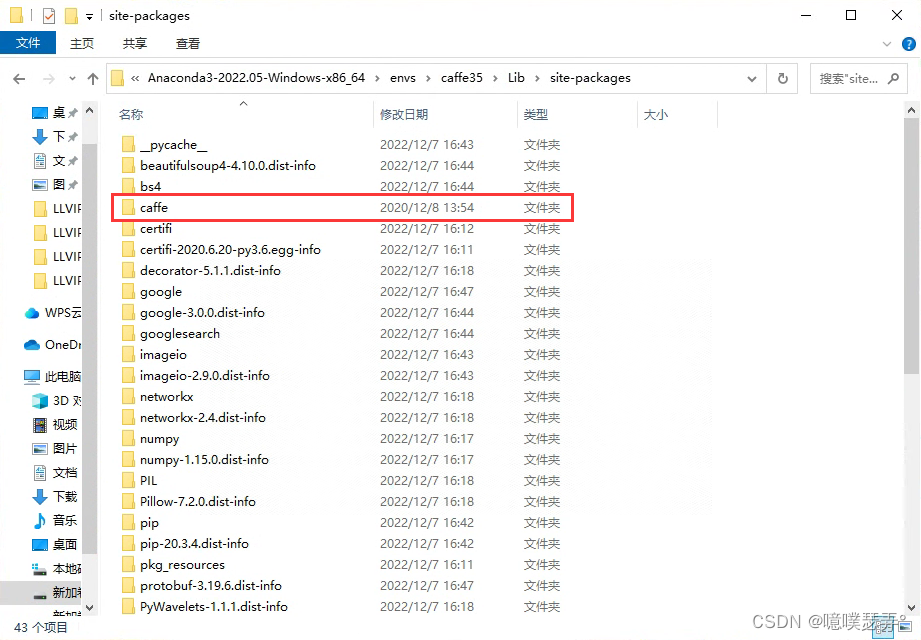Open the 文件 menu
This screenshot has width=921, height=640.
pyautogui.click(x=28, y=43)
